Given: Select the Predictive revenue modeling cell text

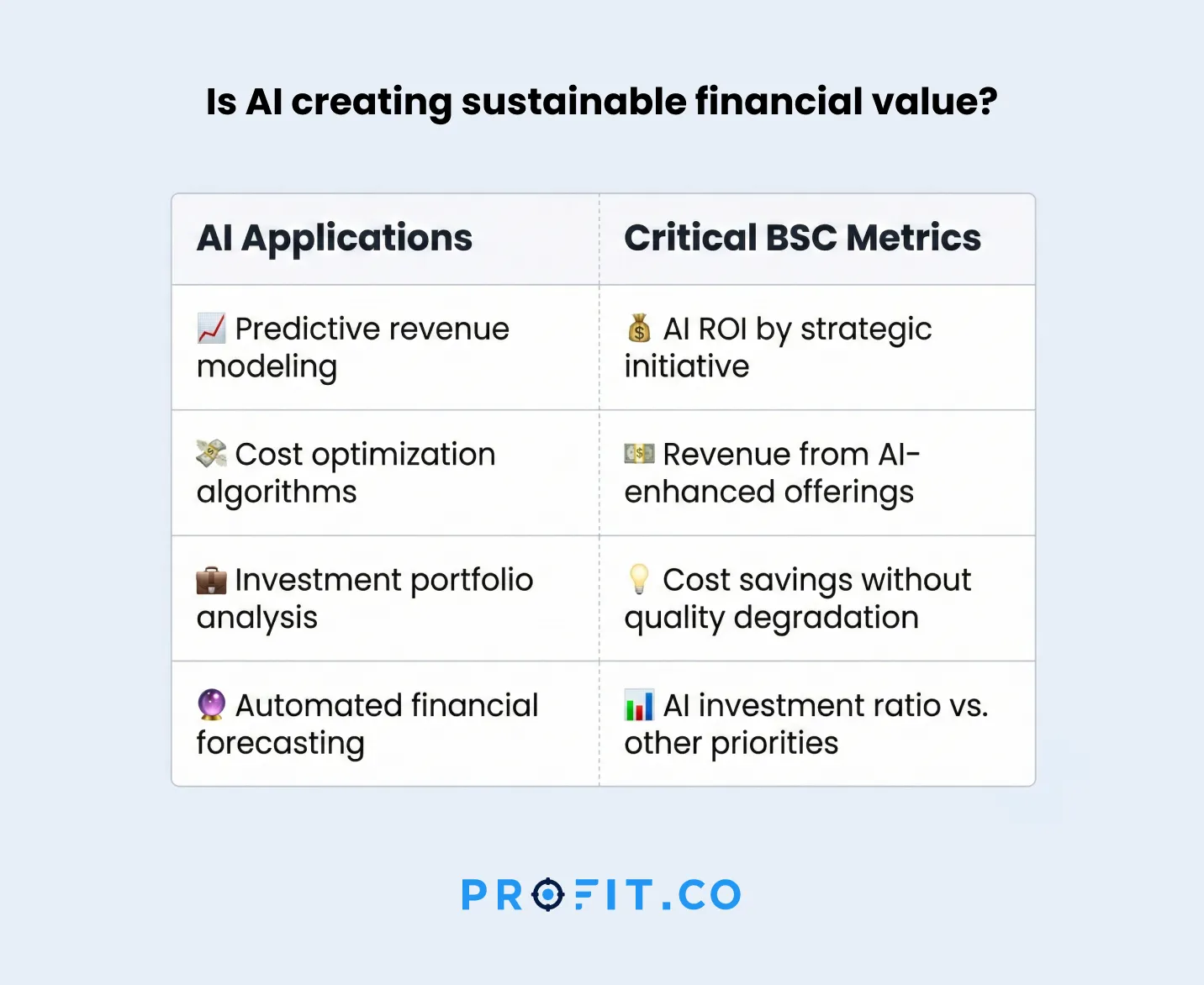Looking at the screenshot, I should pyautogui.click(x=353, y=347).
